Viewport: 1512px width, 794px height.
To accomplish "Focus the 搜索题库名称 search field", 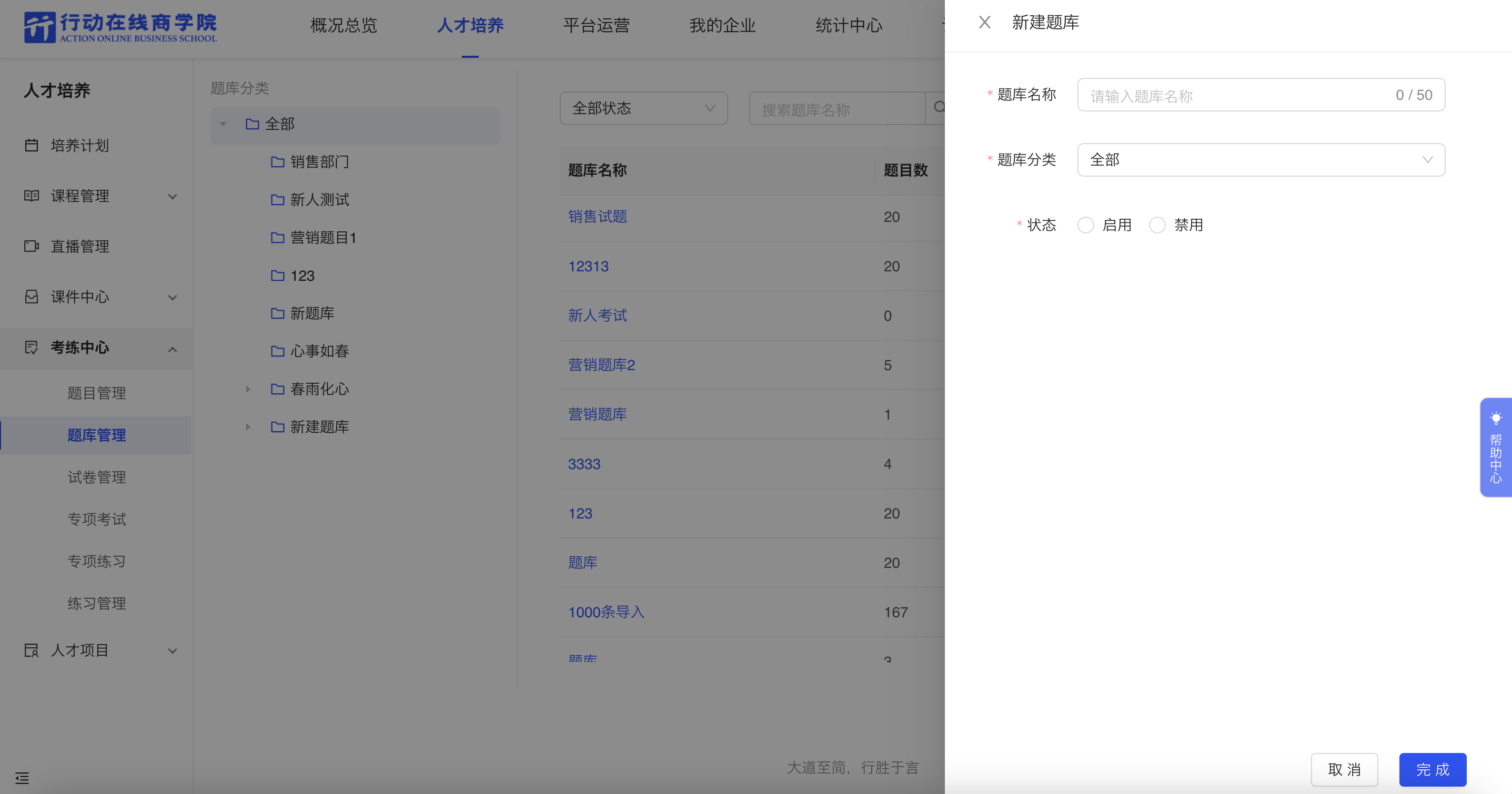I will (837, 108).
